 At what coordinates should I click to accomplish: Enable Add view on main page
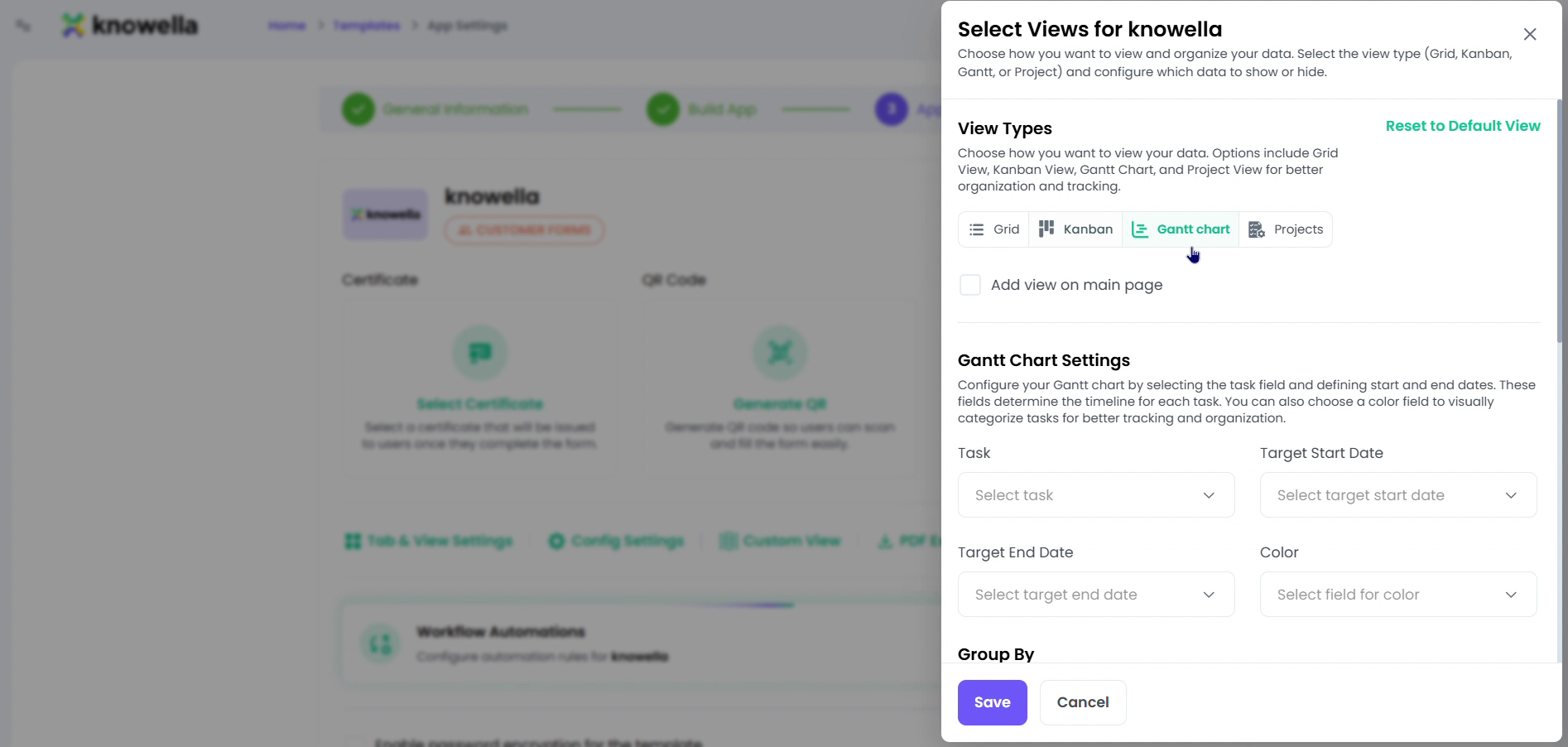pos(970,285)
